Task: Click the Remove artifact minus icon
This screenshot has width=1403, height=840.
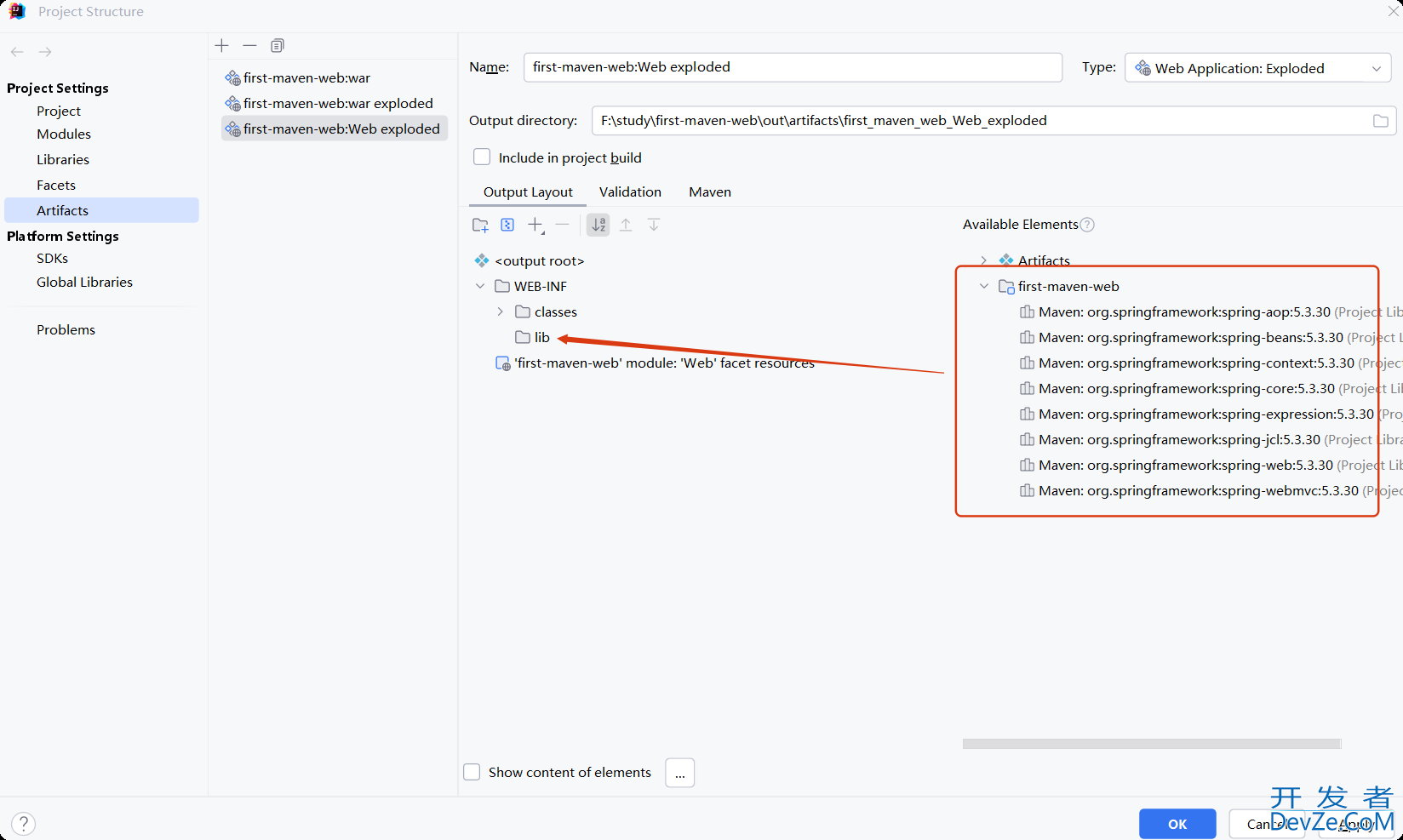Action: click(249, 45)
